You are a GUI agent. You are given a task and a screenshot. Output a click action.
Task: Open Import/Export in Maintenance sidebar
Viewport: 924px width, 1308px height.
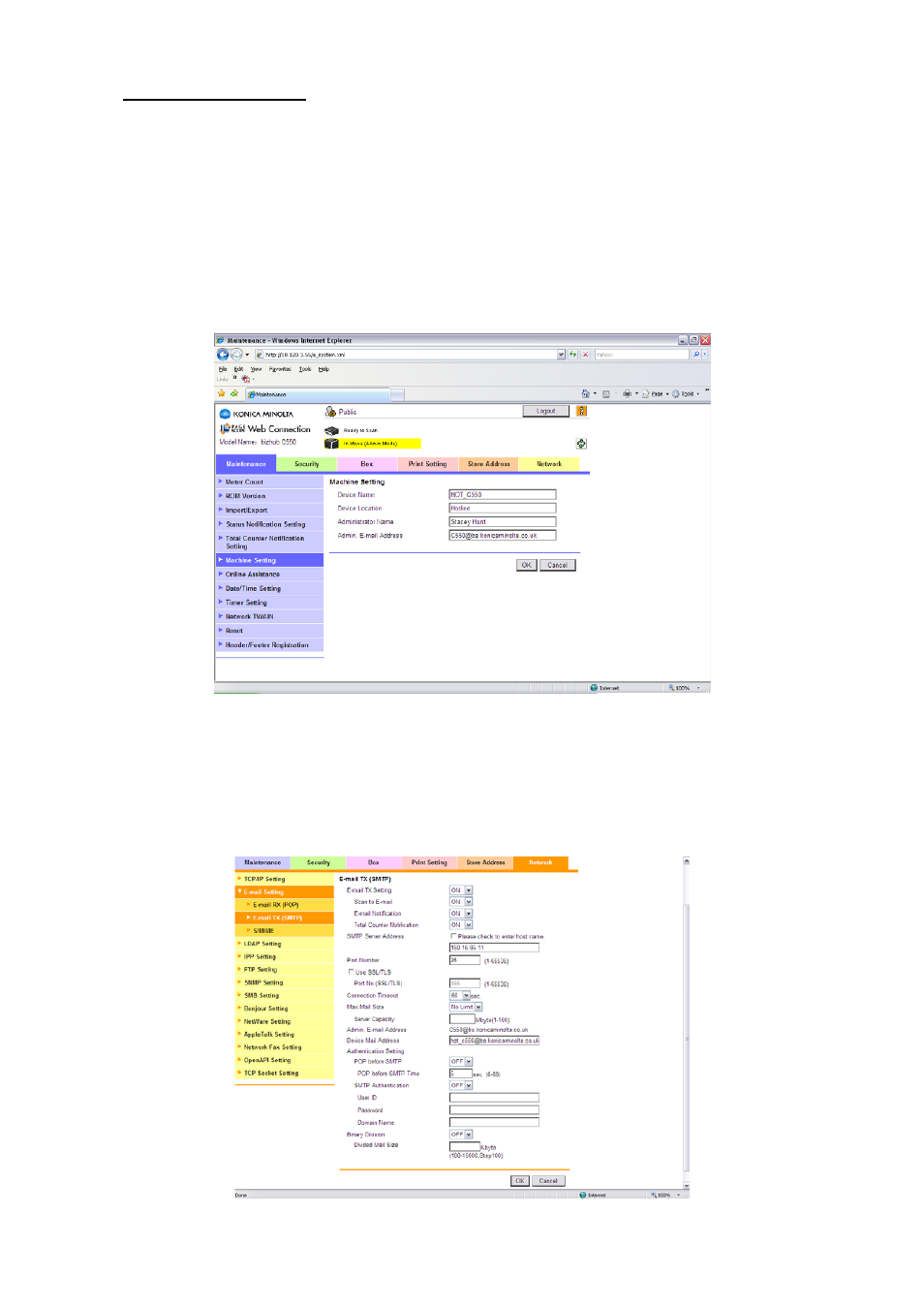pos(270,510)
